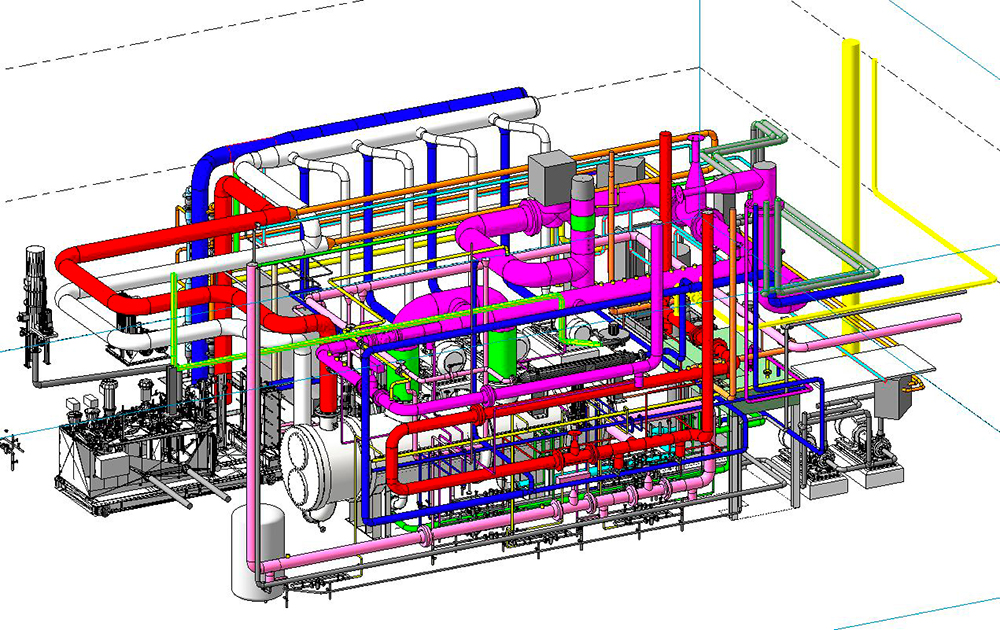Image resolution: width=1000 pixels, height=630 pixels.
Task: Select the tall thick yellow vertical pipe
Action: click(851, 191)
